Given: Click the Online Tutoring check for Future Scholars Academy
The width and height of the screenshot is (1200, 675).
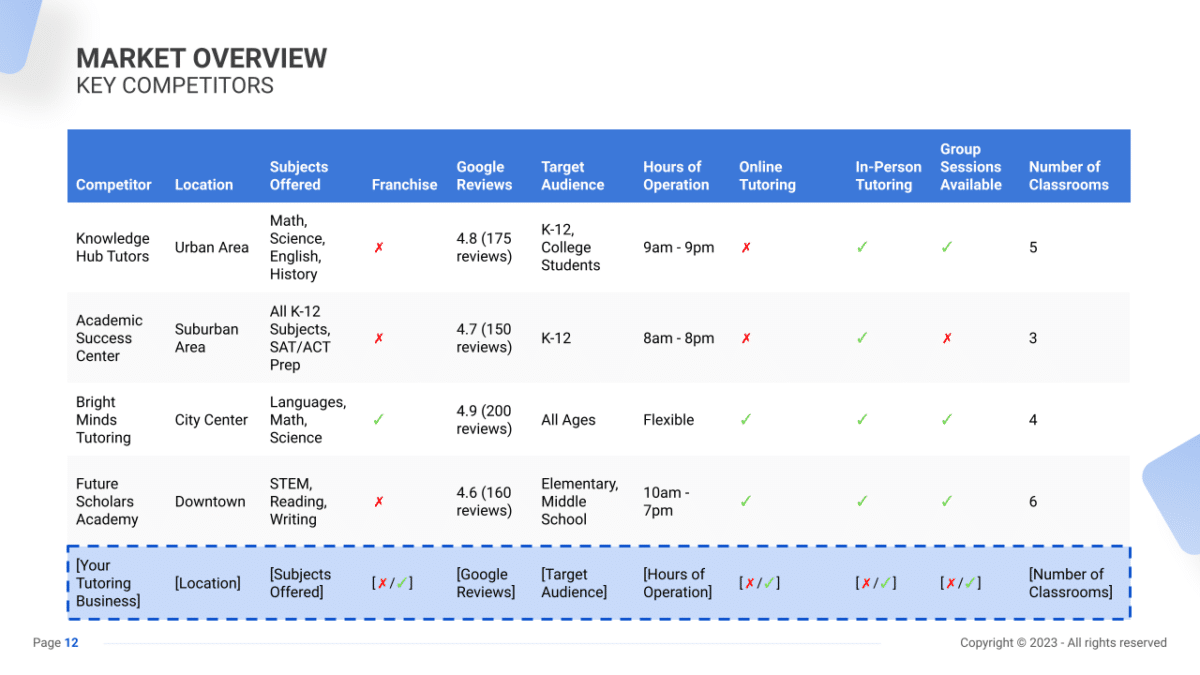Looking at the screenshot, I should [746, 502].
